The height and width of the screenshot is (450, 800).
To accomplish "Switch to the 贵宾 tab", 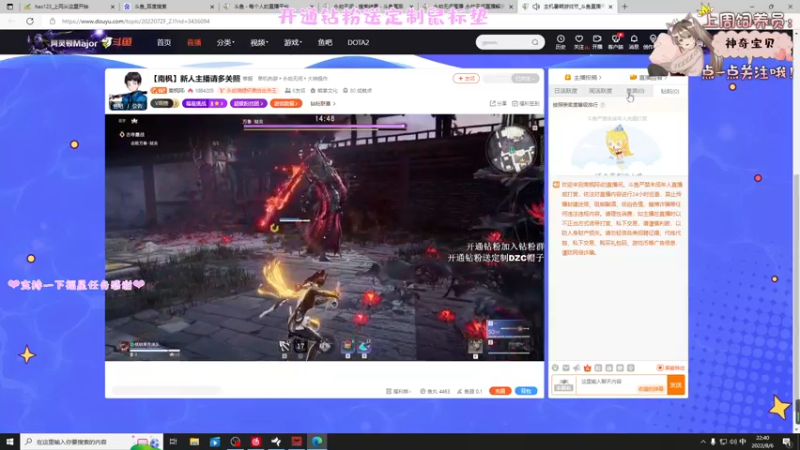I will [635, 91].
